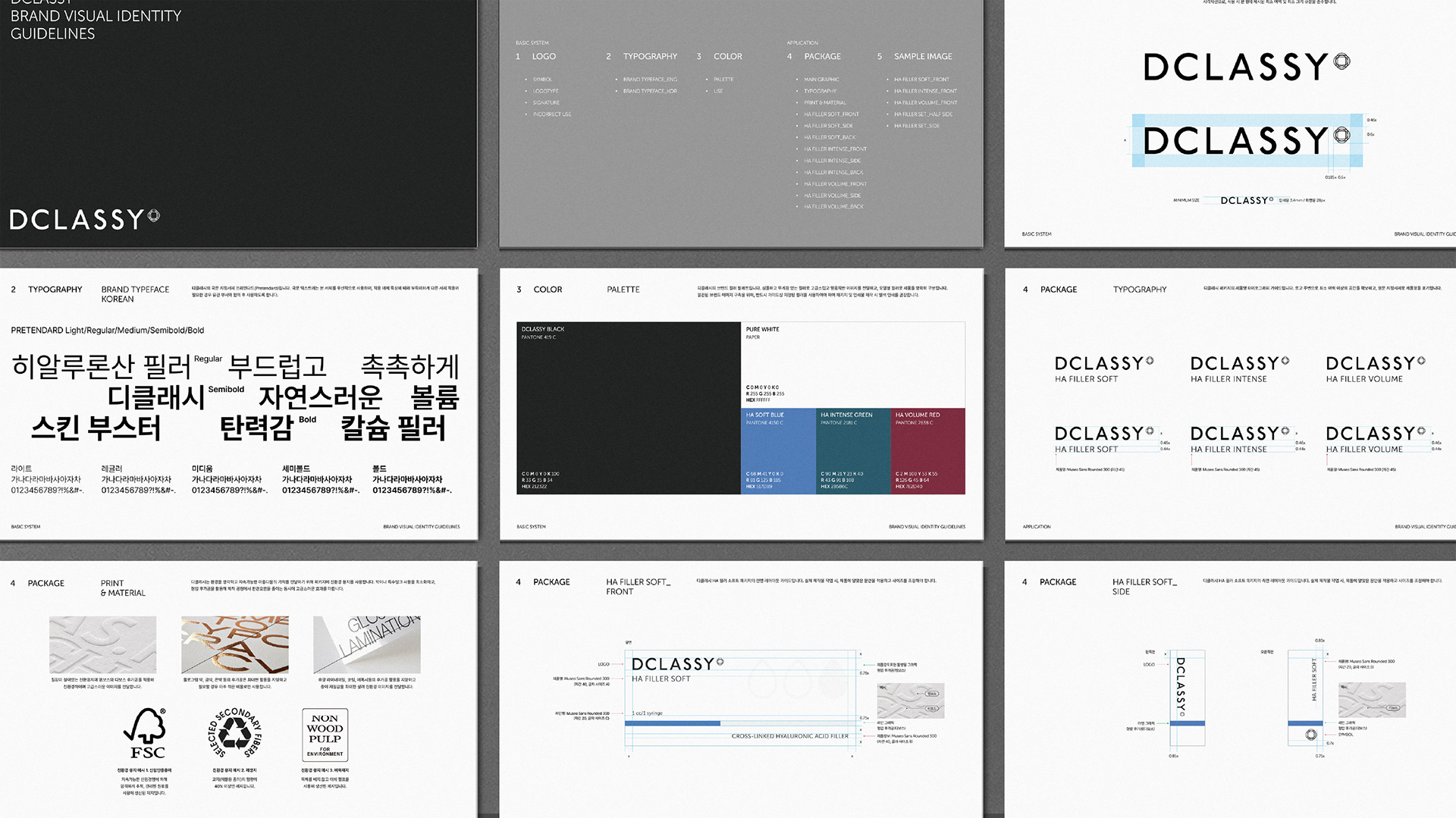Open the Gloss Lamination sample photo

pyautogui.click(x=367, y=644)
